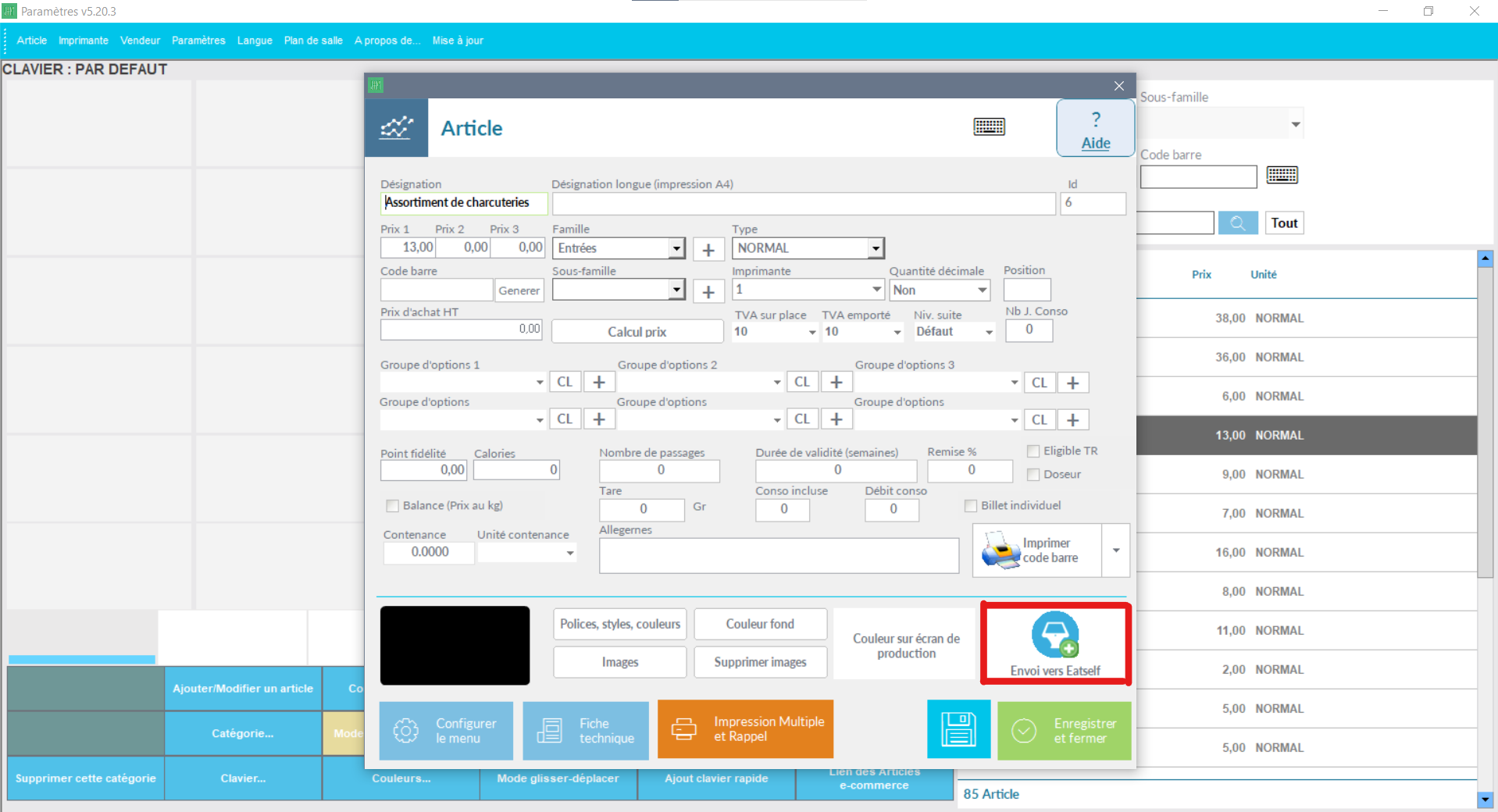Click the black color preview box
Screen dimensions: 1498x812
coord(455,646)
